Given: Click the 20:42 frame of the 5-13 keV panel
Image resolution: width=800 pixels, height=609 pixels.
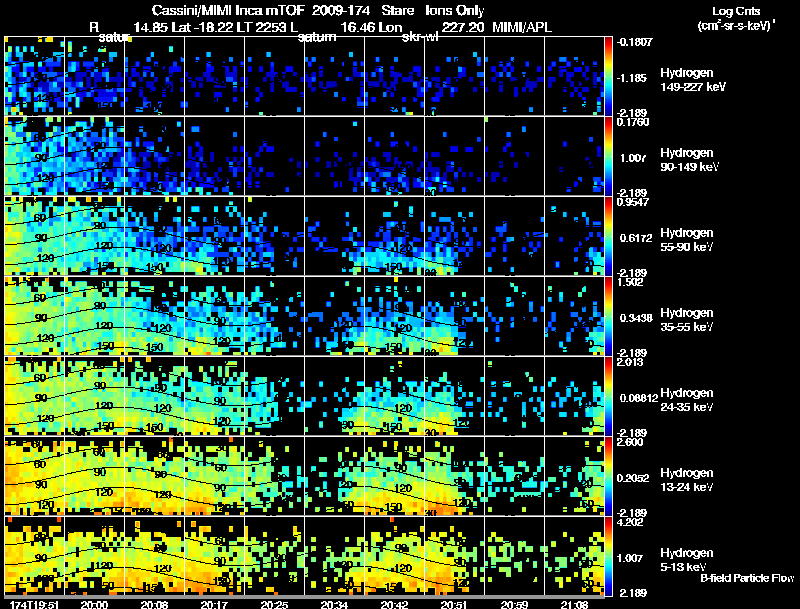Looking at the screenshot, I should pyautogui.click(x=394, y=556).
